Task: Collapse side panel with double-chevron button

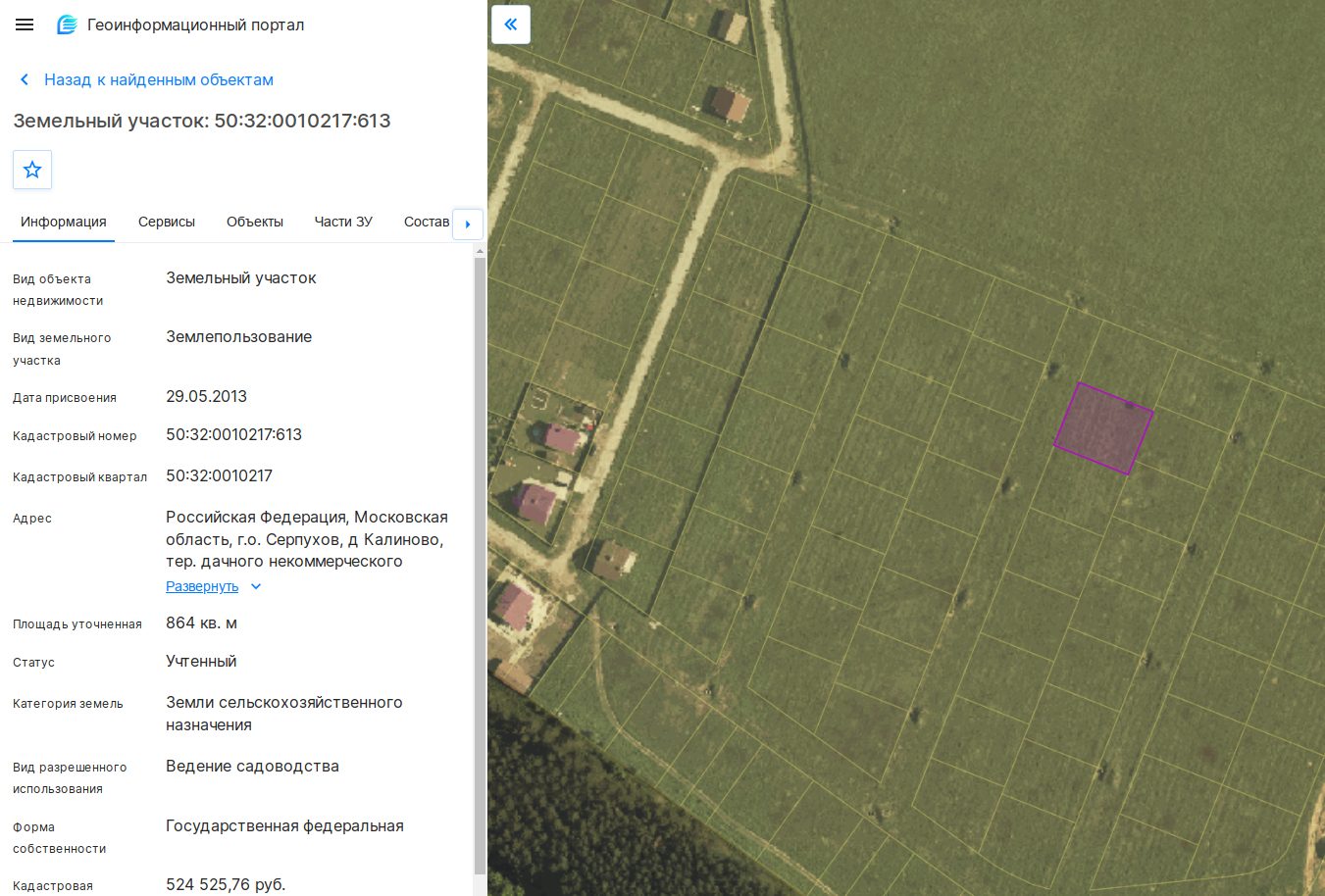Action: click(510, 25)
